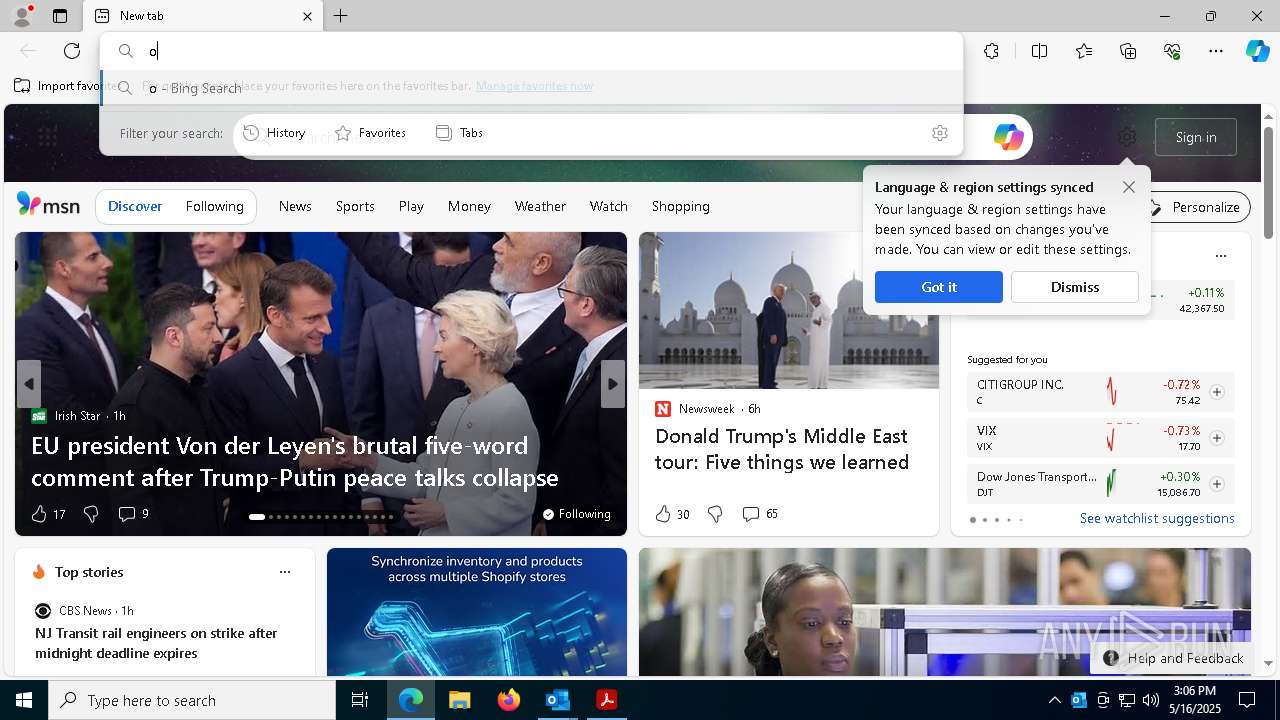The height and width of the screenshot is (720, 1280).
Task: Open the Shopping menu item
Action: click(x=681, y=207)
